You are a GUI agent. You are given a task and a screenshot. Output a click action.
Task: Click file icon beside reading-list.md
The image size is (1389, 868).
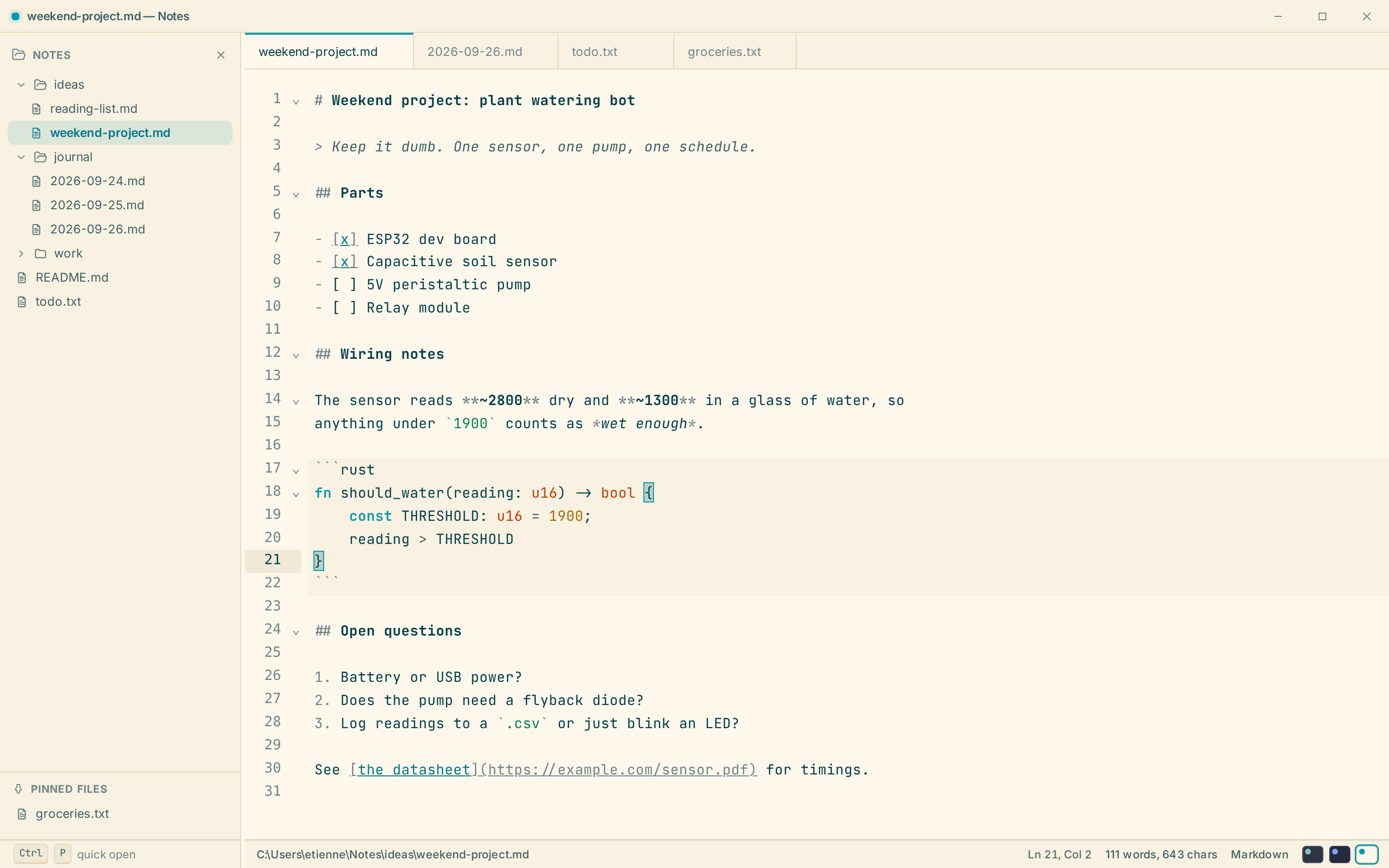[36, 108]
